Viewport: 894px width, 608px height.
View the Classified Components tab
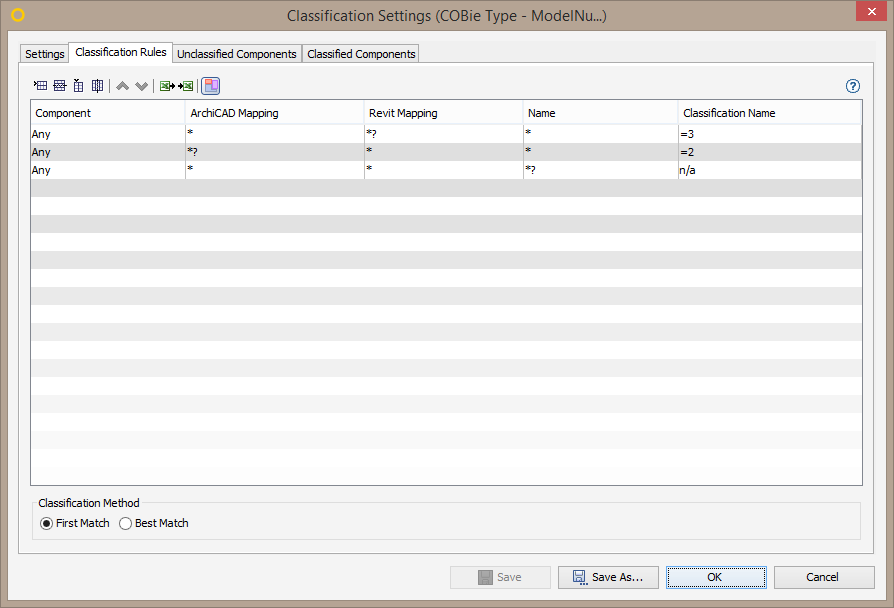coord(360,53)
